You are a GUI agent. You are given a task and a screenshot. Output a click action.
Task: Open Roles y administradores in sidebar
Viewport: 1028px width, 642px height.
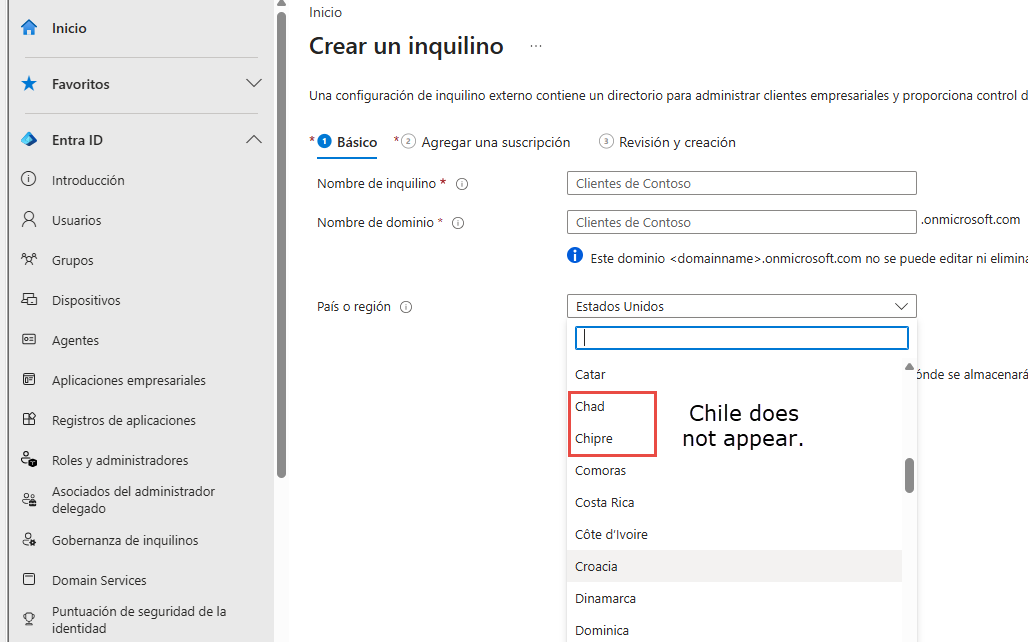pos(120,460)
